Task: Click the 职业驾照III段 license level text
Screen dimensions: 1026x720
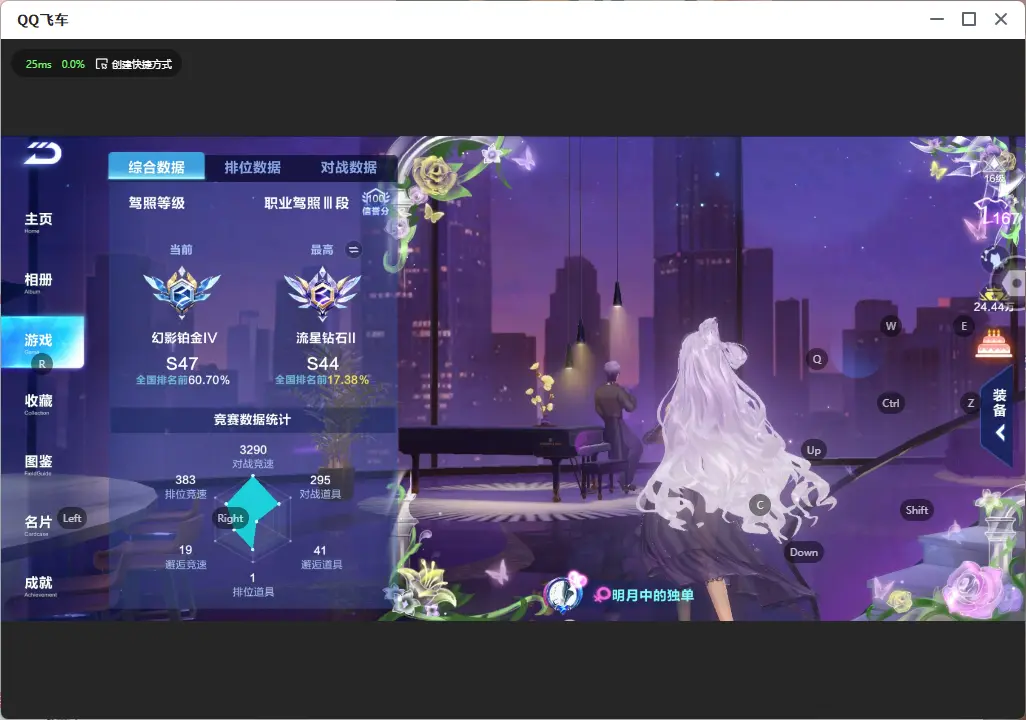Action: [306, 203]
